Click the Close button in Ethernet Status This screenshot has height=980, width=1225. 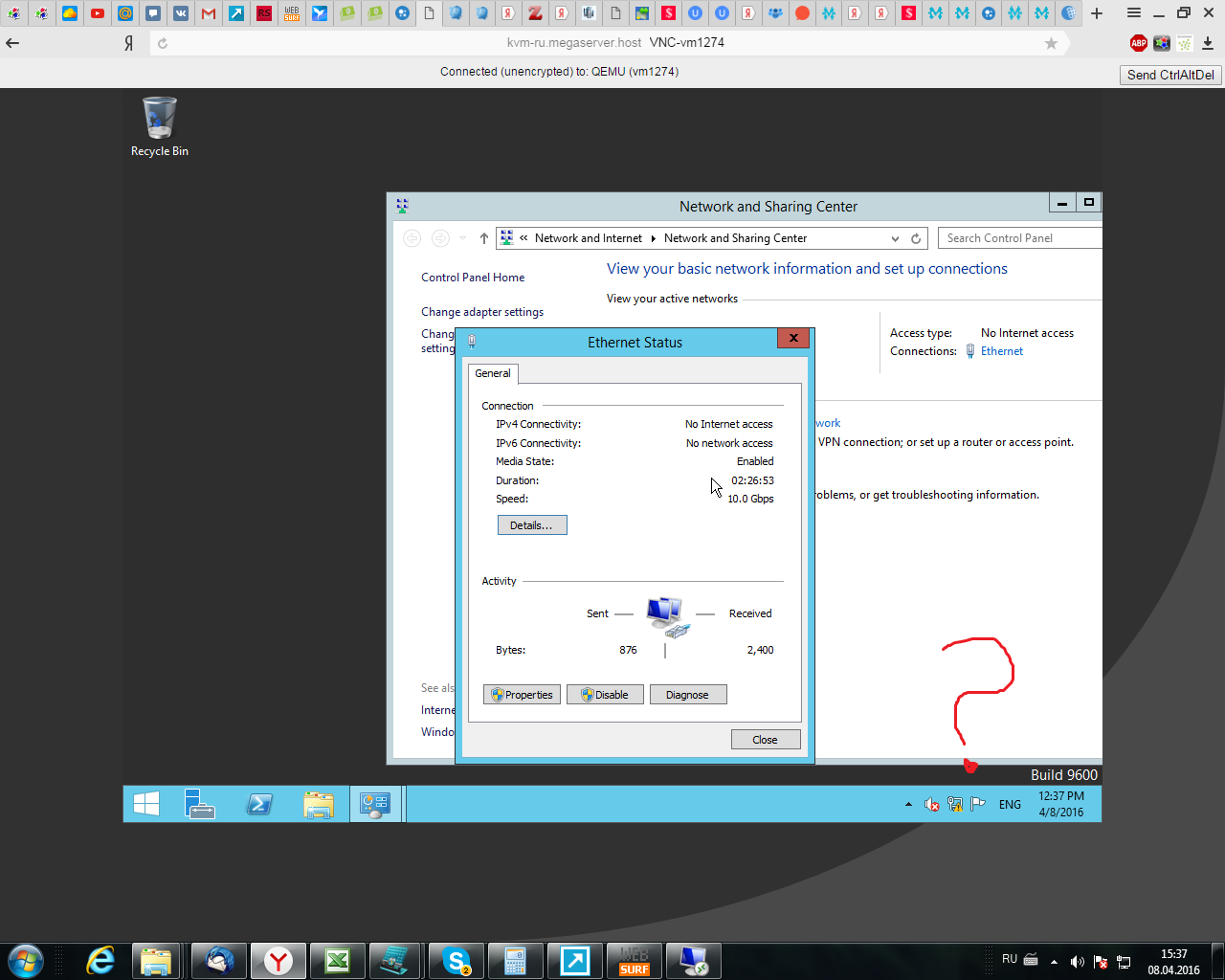(766, 740)
